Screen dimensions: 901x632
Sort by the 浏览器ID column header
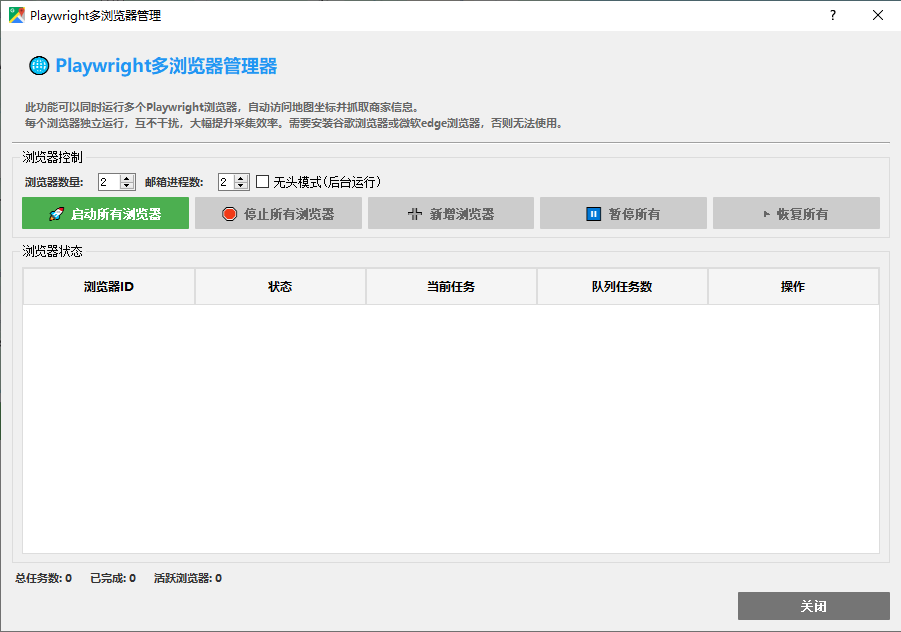(x=109, y=286)
